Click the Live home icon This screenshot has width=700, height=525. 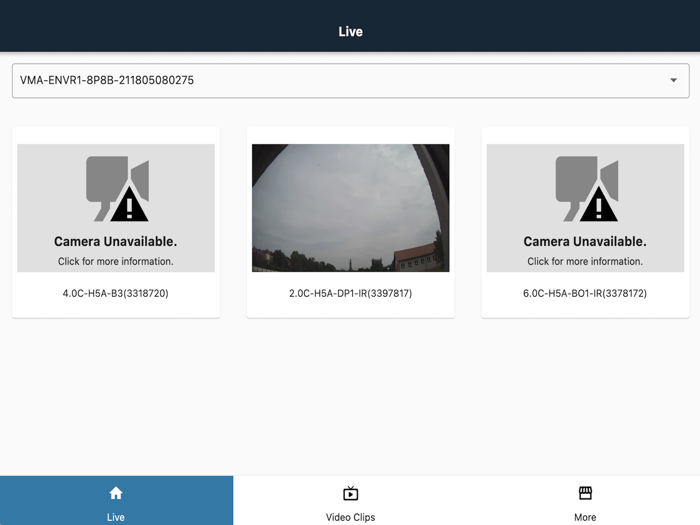coord(116,493)
